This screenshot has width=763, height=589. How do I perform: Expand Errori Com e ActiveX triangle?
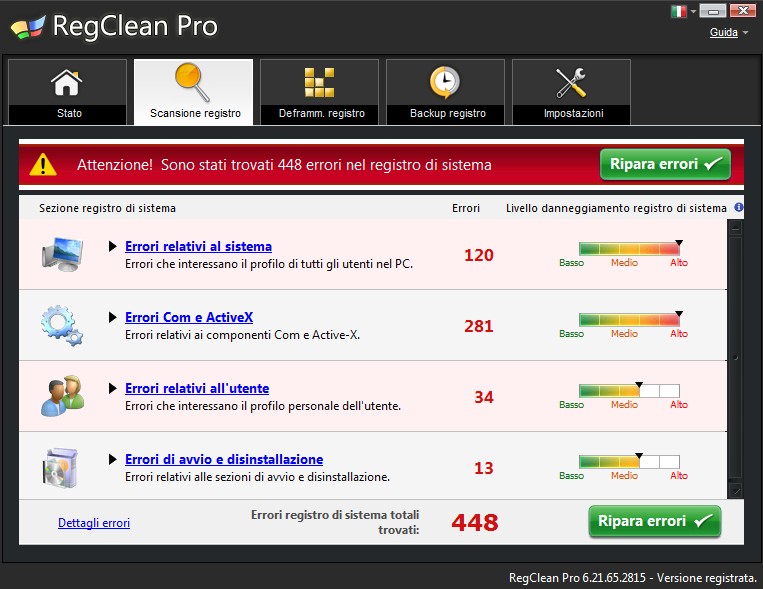[112, 317]
